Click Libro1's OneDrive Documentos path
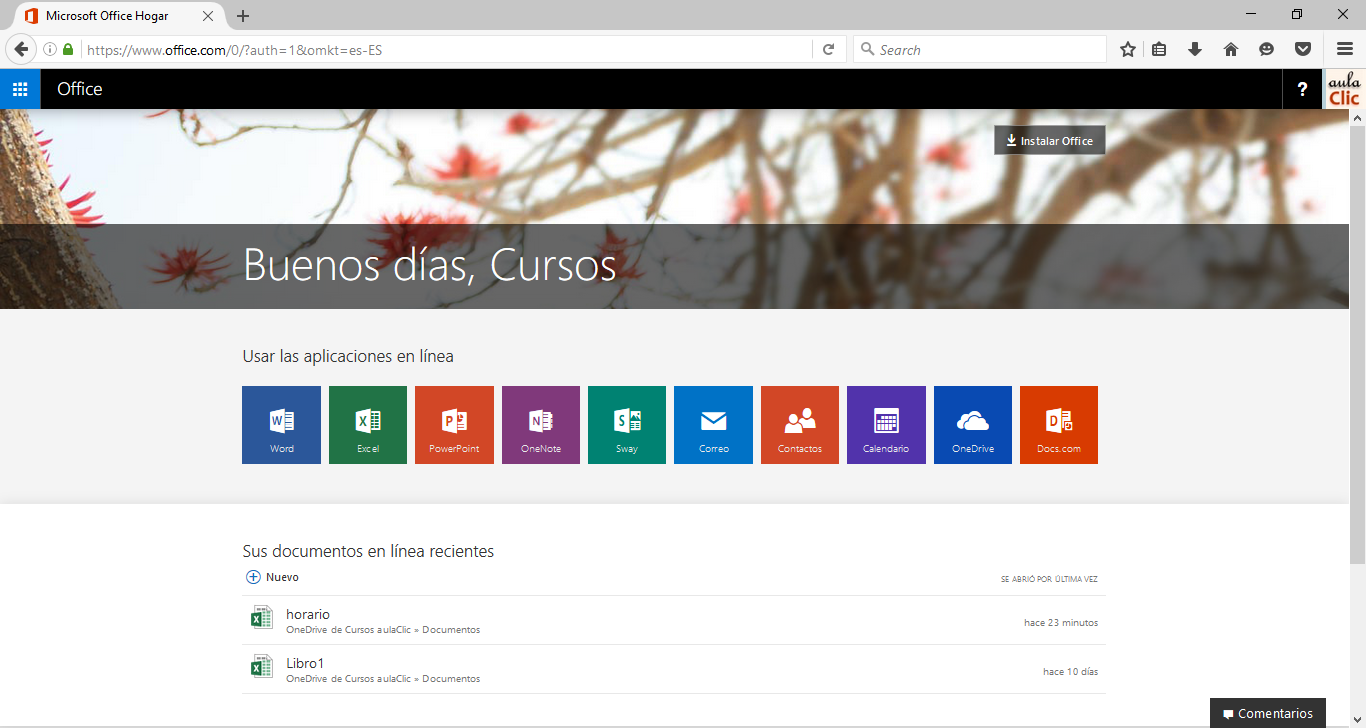The width and height of the screenshot is (1366, 728). [383, 680]
